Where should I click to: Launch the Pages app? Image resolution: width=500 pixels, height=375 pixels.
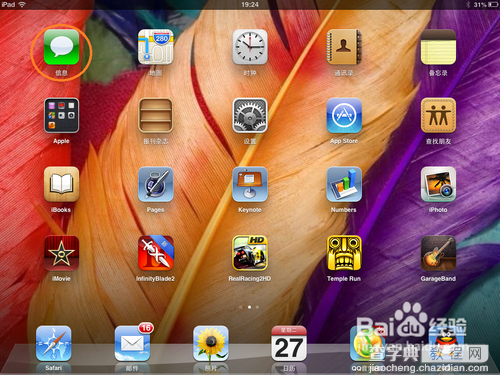[156, 184]
